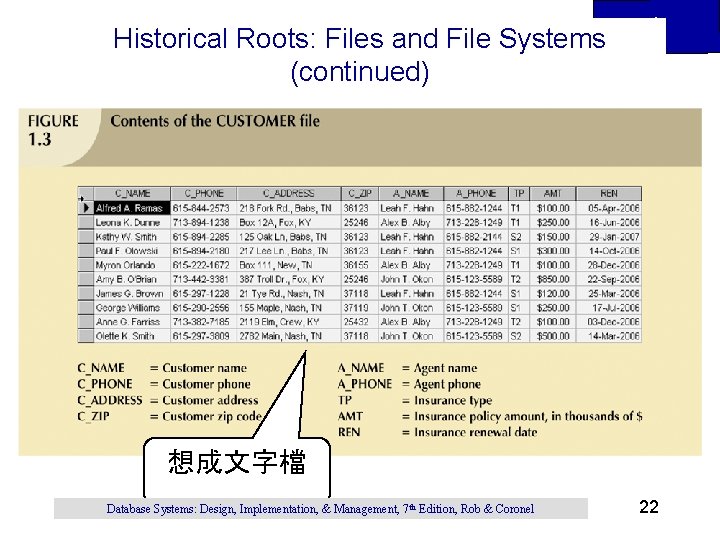Click amount $500.00

pyautogui.click(x=553, y=336)
